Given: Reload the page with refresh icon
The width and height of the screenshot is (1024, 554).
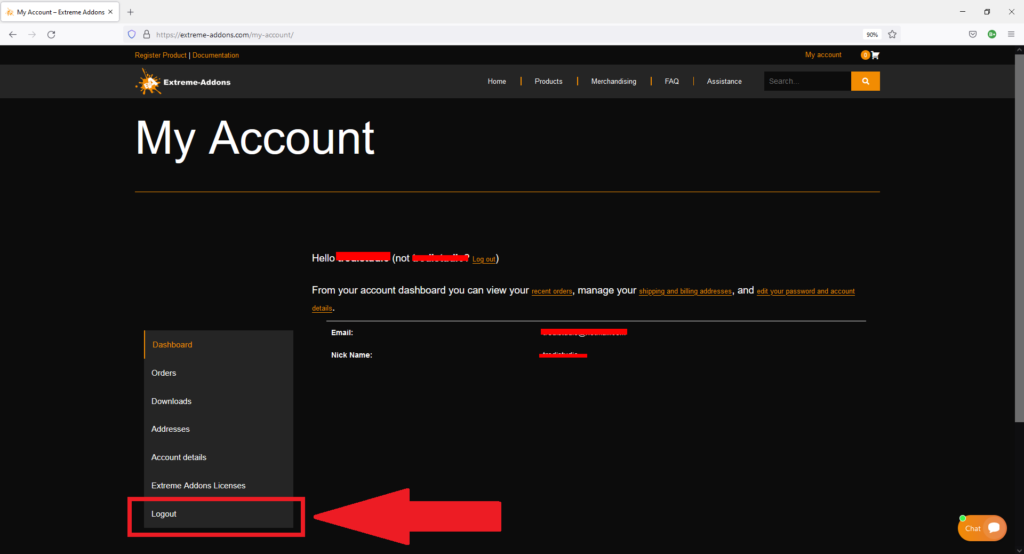Looking at the screenshot, I should tap(51, 35).
